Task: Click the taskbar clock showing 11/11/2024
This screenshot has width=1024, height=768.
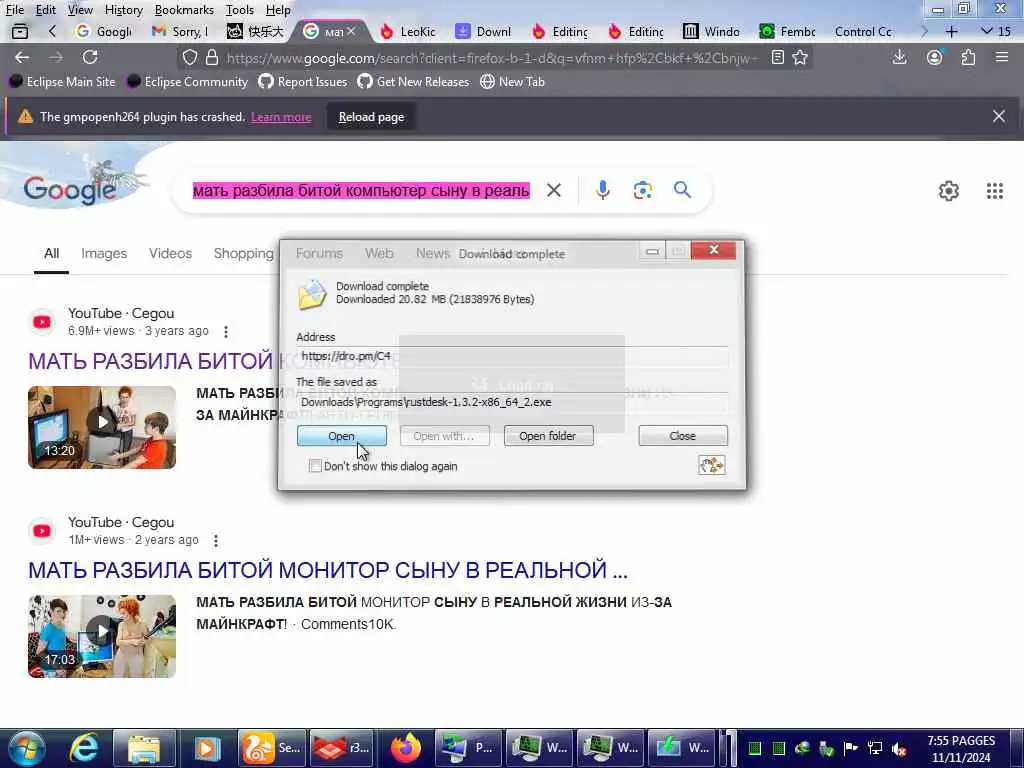Action: click(x=961, y=749)
